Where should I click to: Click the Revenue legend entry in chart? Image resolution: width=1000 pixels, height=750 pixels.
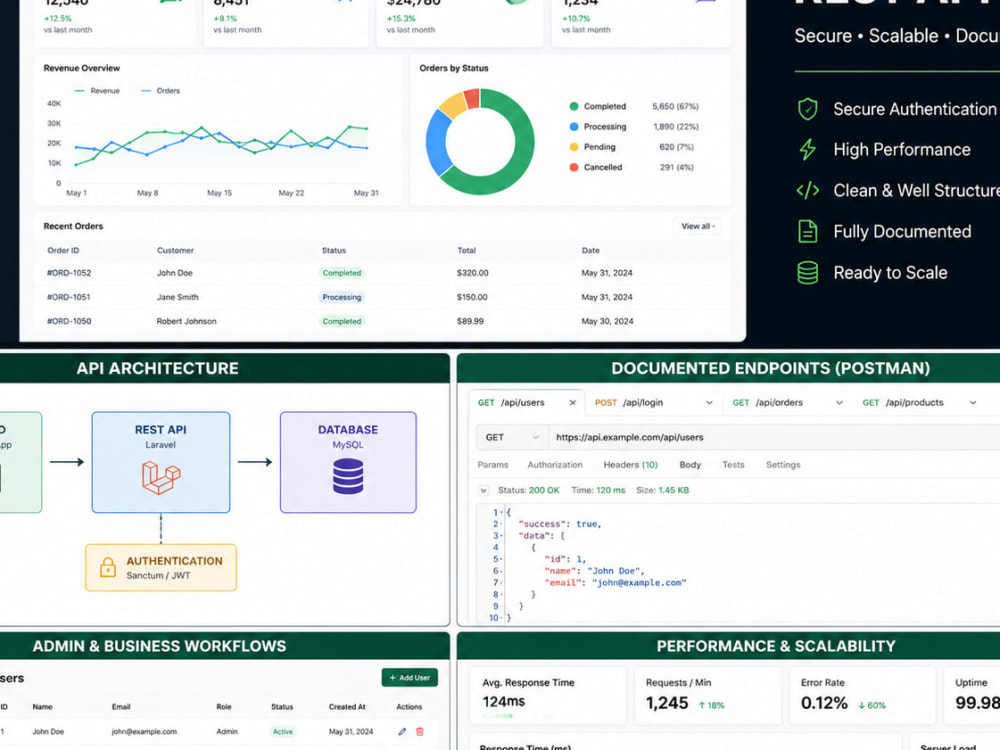point(97,91)
